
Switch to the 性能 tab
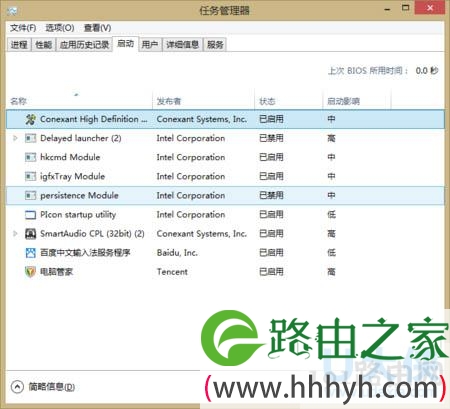pyautogui.click(x=44, y=45)
